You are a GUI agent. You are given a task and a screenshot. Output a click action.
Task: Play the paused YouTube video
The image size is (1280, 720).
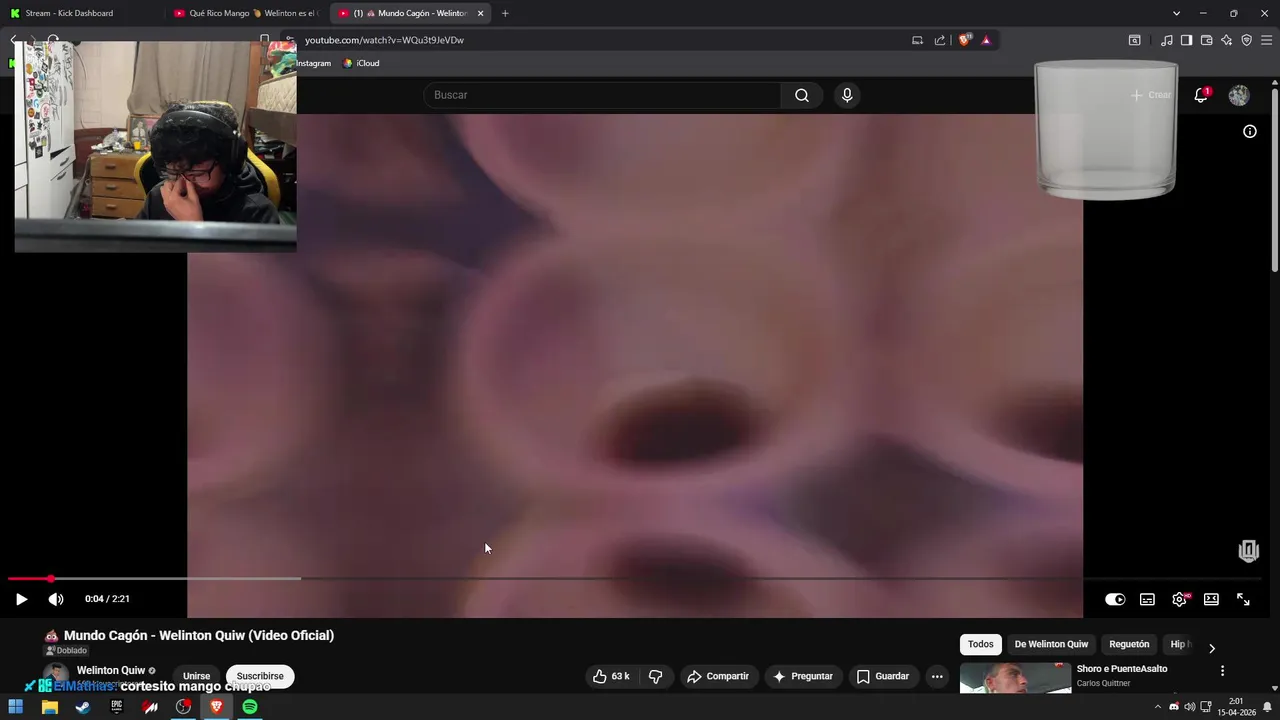pos(21,599)
